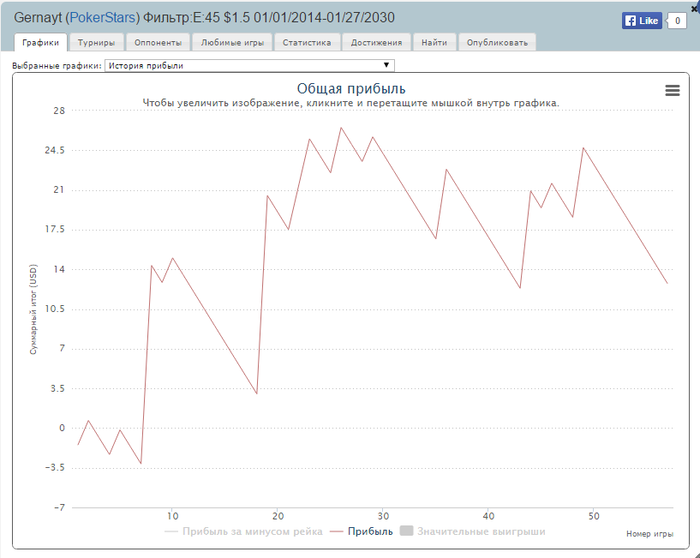Click the Facebook Like button
The height and width of the screenshot is (558, 700).
(x=642, y=21)
